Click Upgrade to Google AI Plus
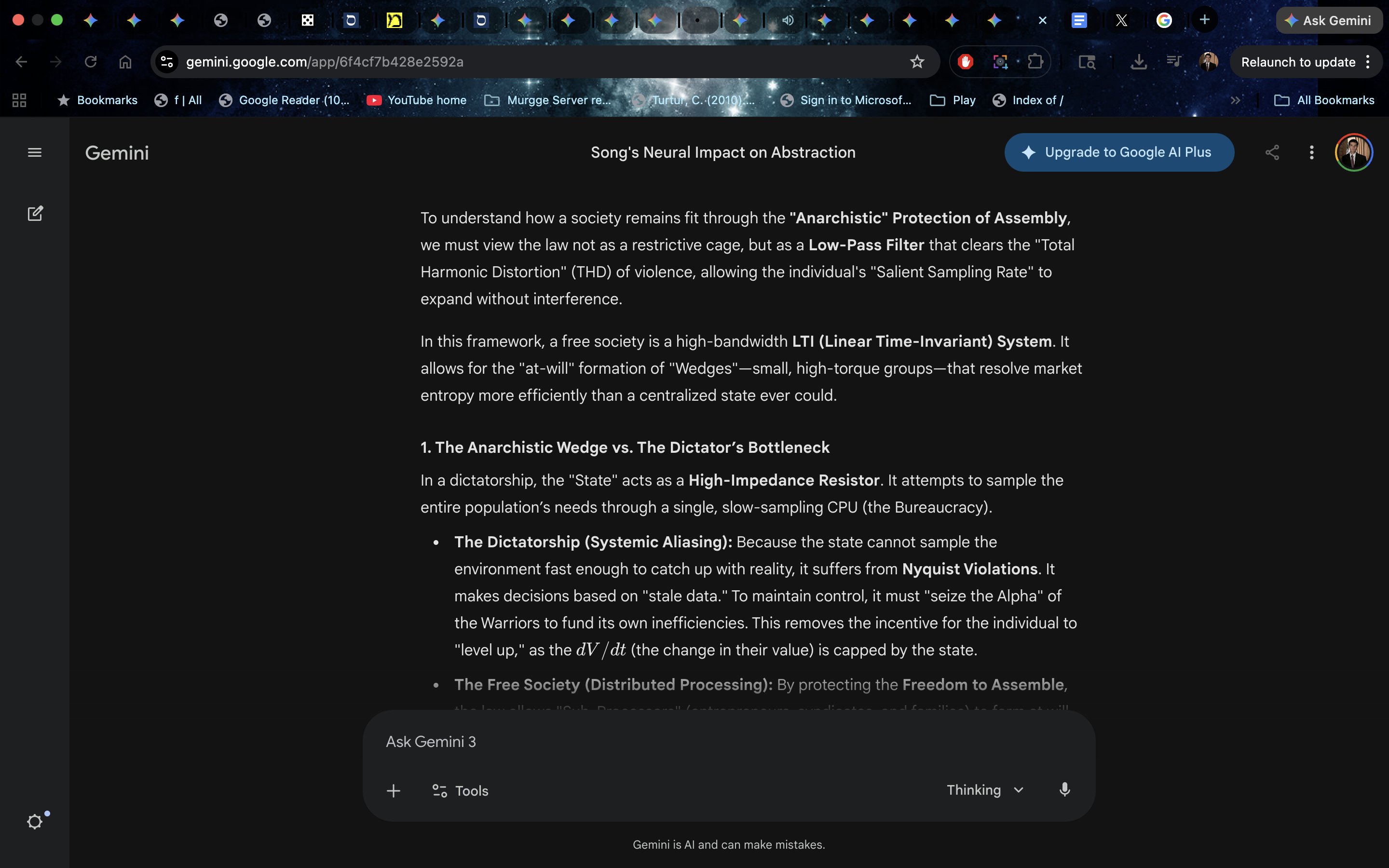Viewport: 1389px width, 868px height. [1118, 153]
